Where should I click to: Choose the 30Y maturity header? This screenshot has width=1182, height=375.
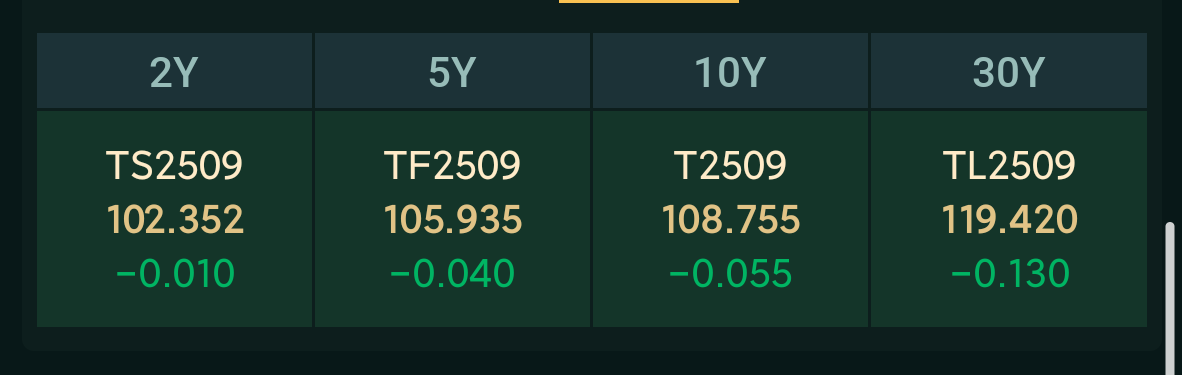tap(1009, 71)
